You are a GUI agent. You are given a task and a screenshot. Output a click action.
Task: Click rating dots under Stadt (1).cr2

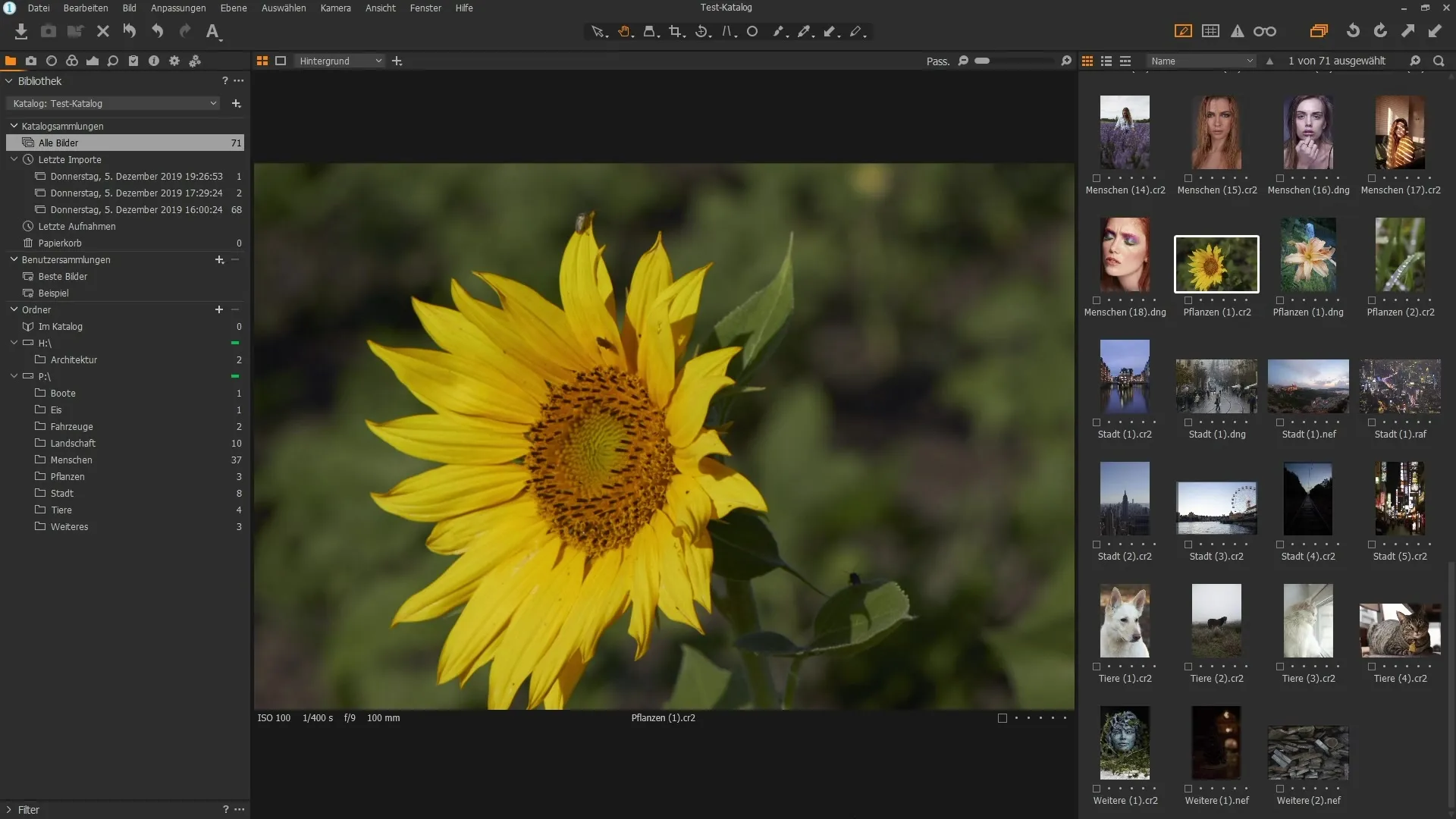[x=1131, y=422]
